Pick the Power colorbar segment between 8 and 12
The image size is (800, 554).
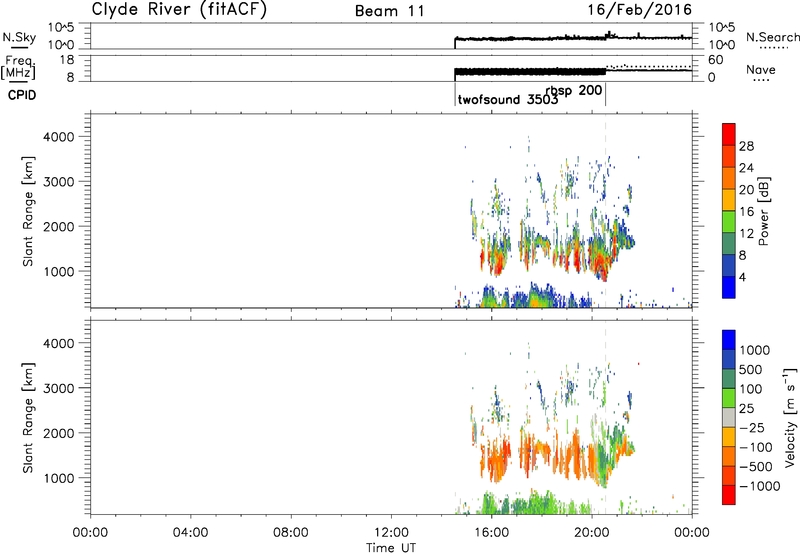pos(729,244)
